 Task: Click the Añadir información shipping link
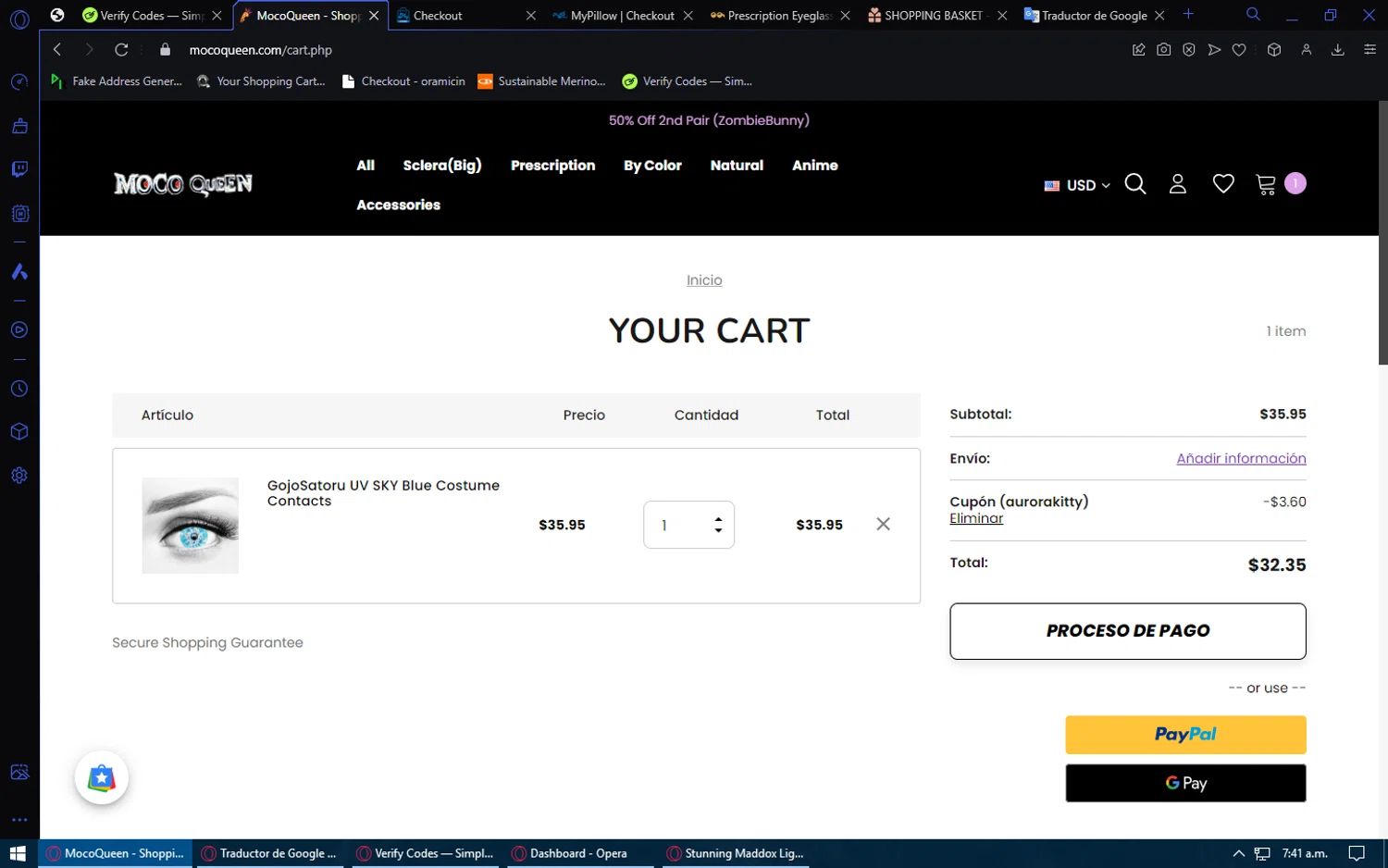point(1241,459)
